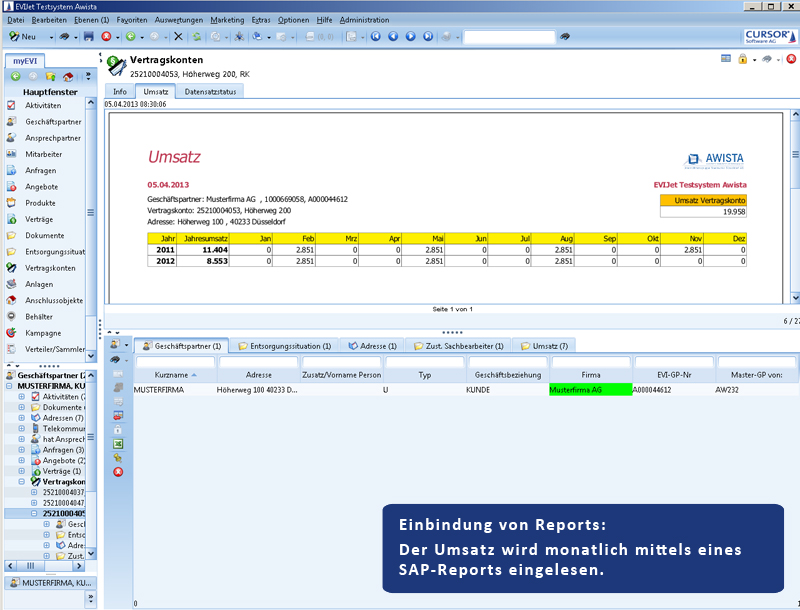Screen dimensions: 800x610
Task: Open the Auswertungen menu
Action: [x=180, y=20]
